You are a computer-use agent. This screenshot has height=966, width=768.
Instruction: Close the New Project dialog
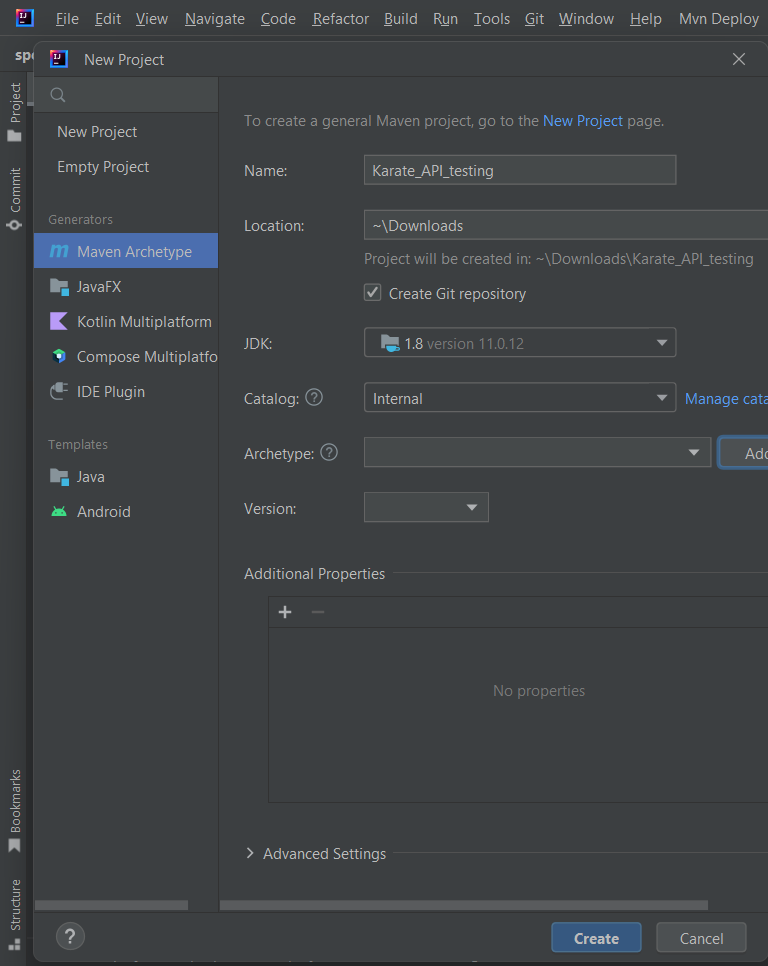(x=739, y=59)
